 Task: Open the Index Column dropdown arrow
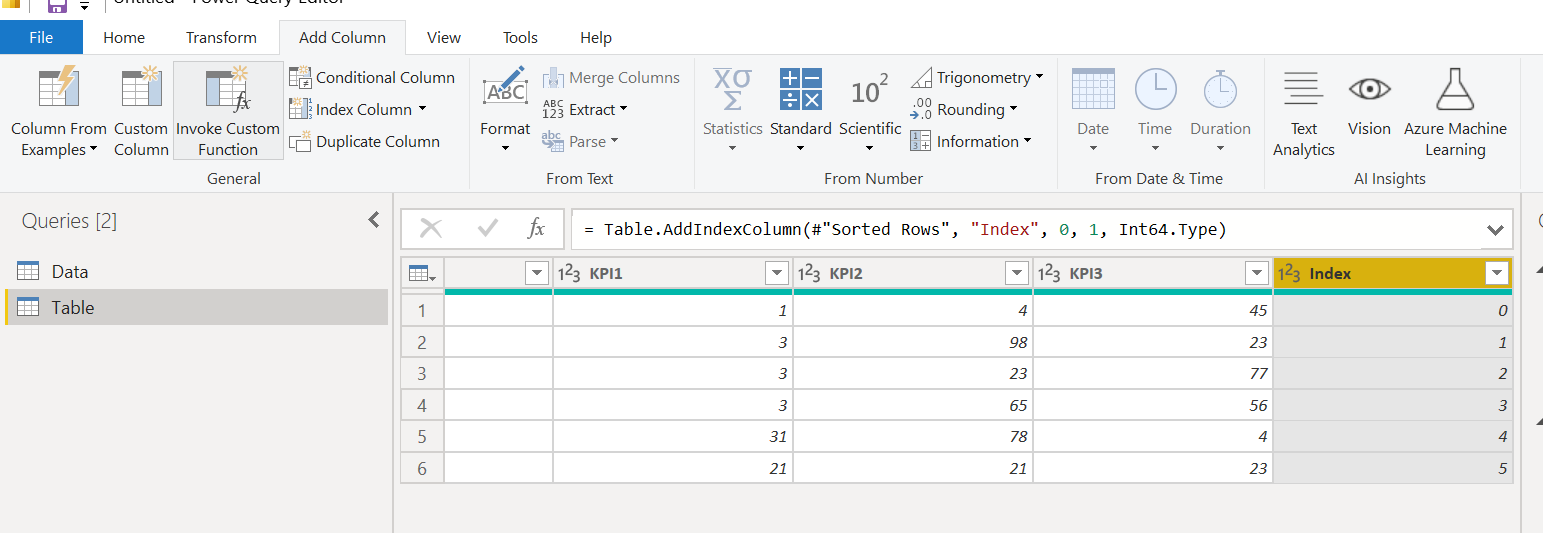point(422,109)
